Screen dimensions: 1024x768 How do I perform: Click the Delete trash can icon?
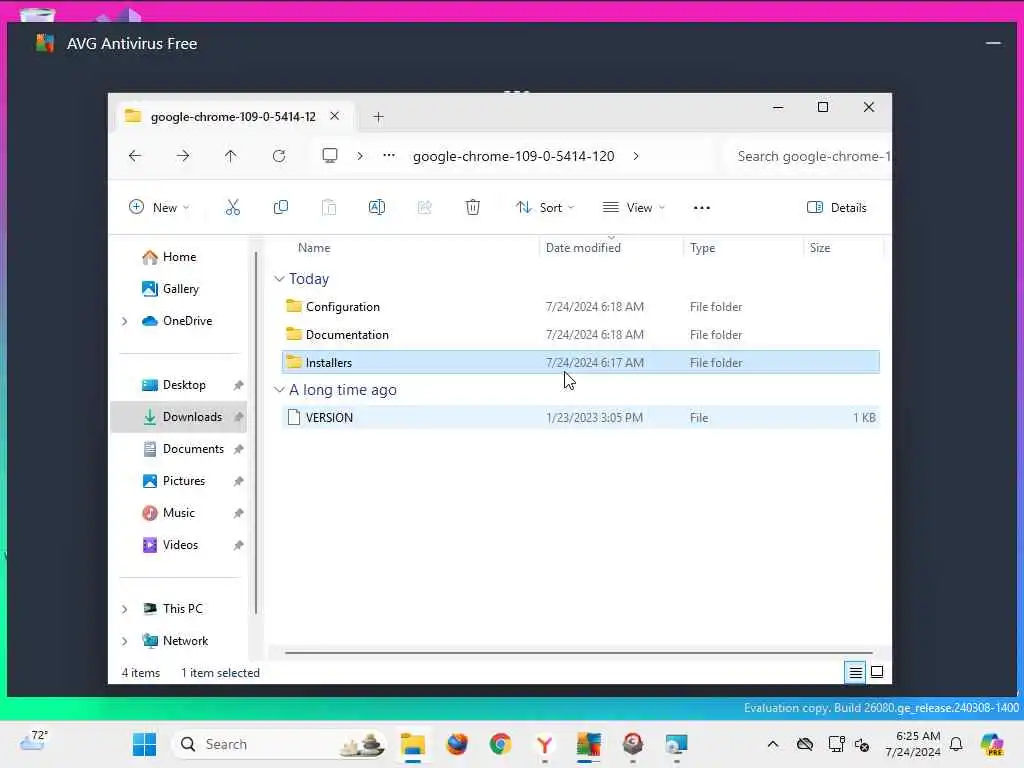pyautogui.click(x=473, y=208)
